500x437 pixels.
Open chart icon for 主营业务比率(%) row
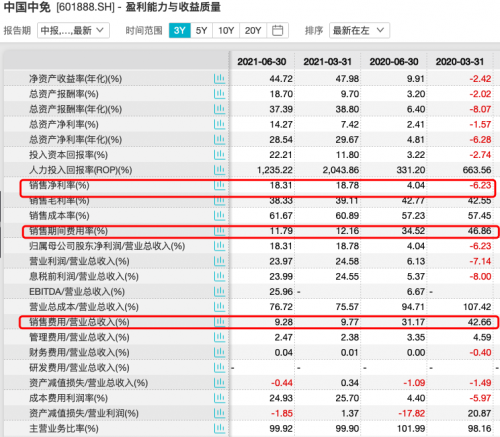pyautogui.click(x=219, y=428)
